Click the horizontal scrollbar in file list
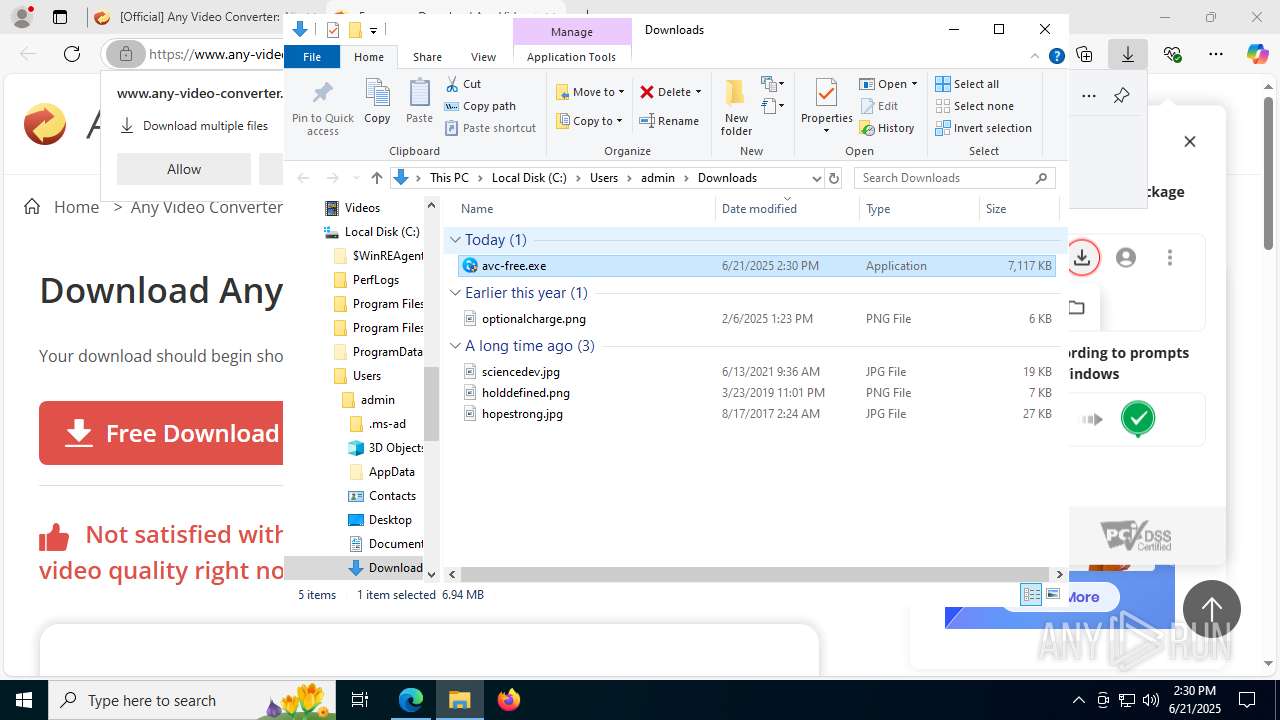This screenshot has width=1280, height=720. click(x=755, y=574)
